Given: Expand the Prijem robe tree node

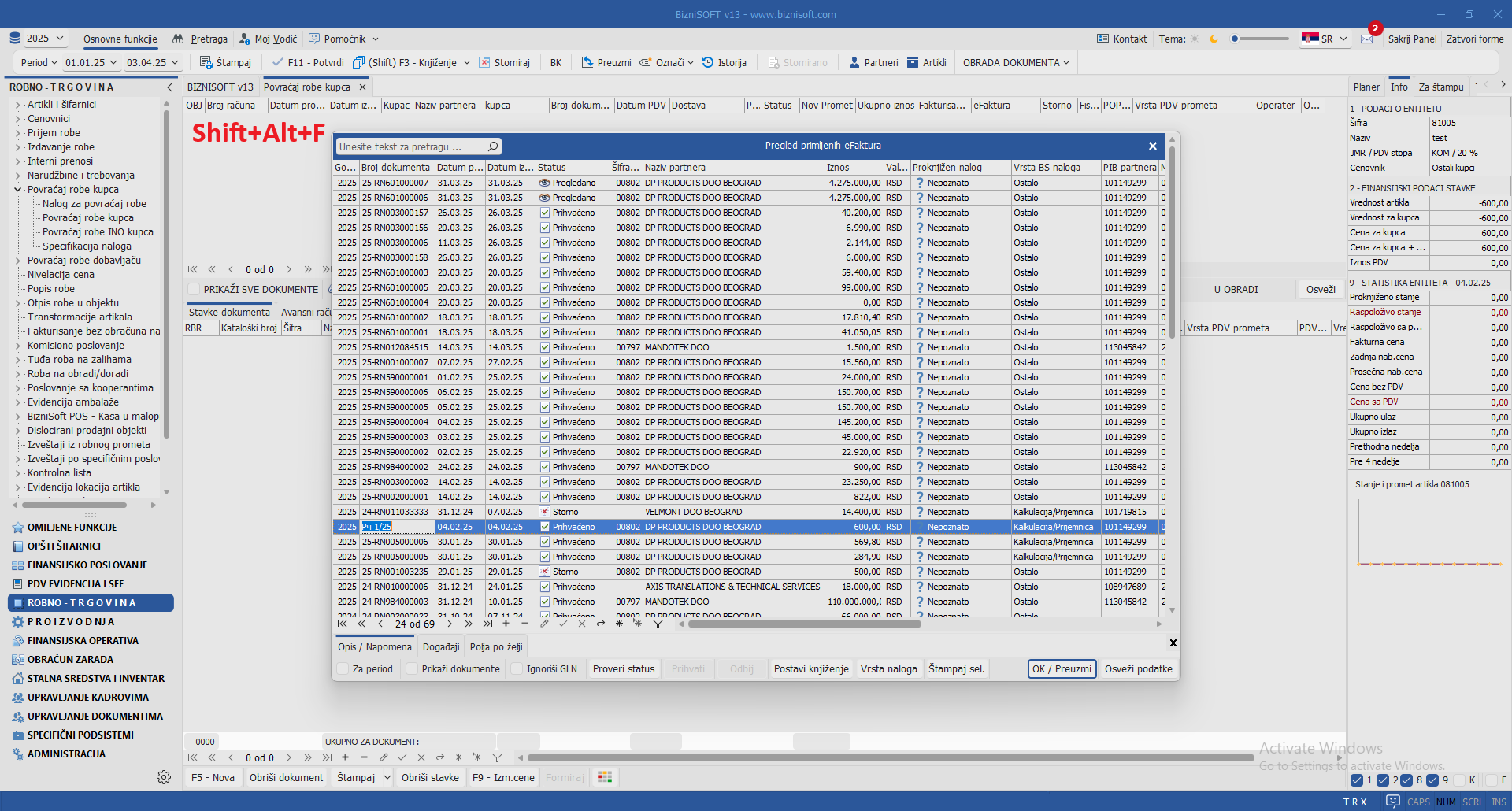Looking at the screenshot, I should (x=17, y=133).
